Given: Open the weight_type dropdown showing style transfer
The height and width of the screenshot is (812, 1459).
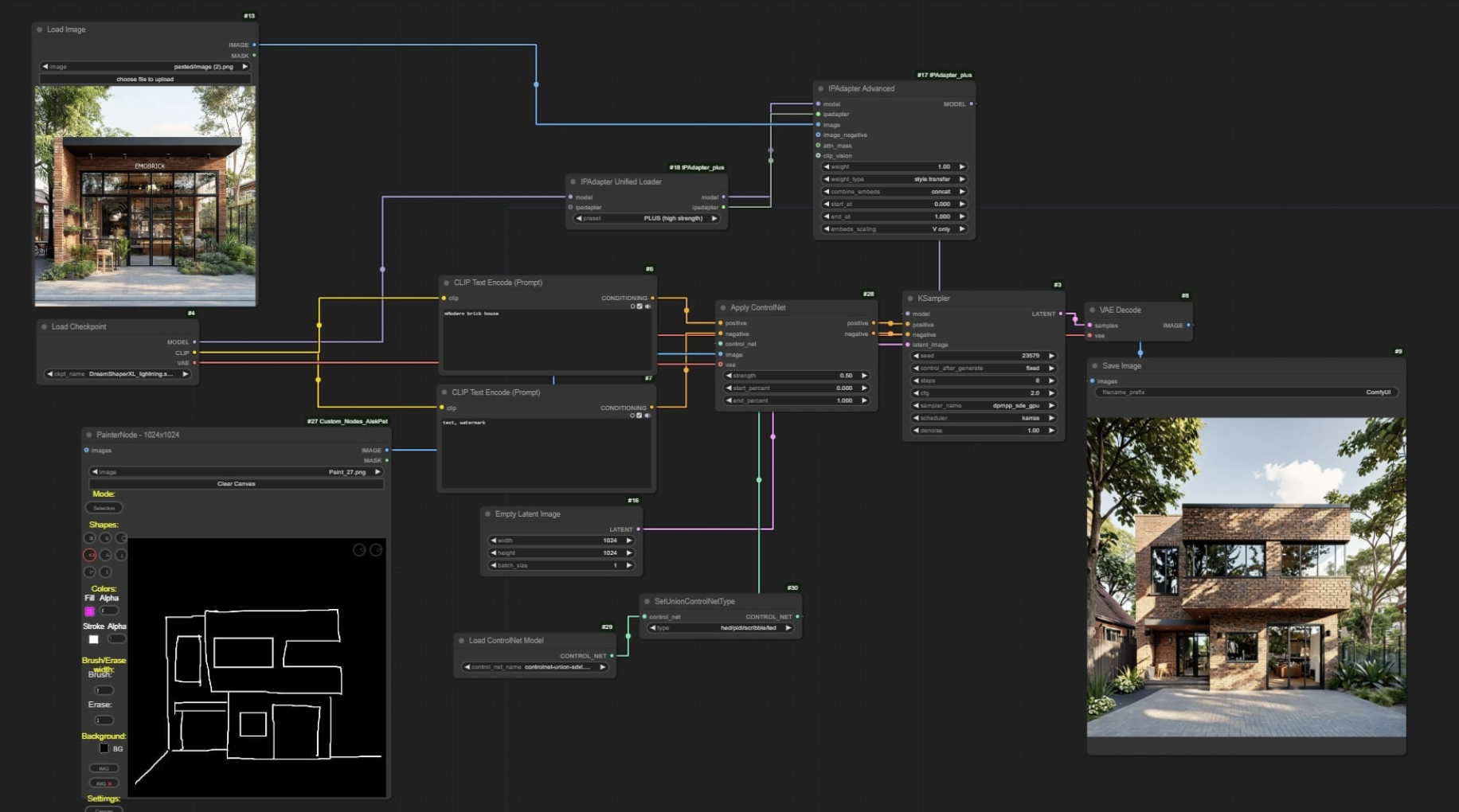Looking at the screenshot, I should [x=894, y=179].
